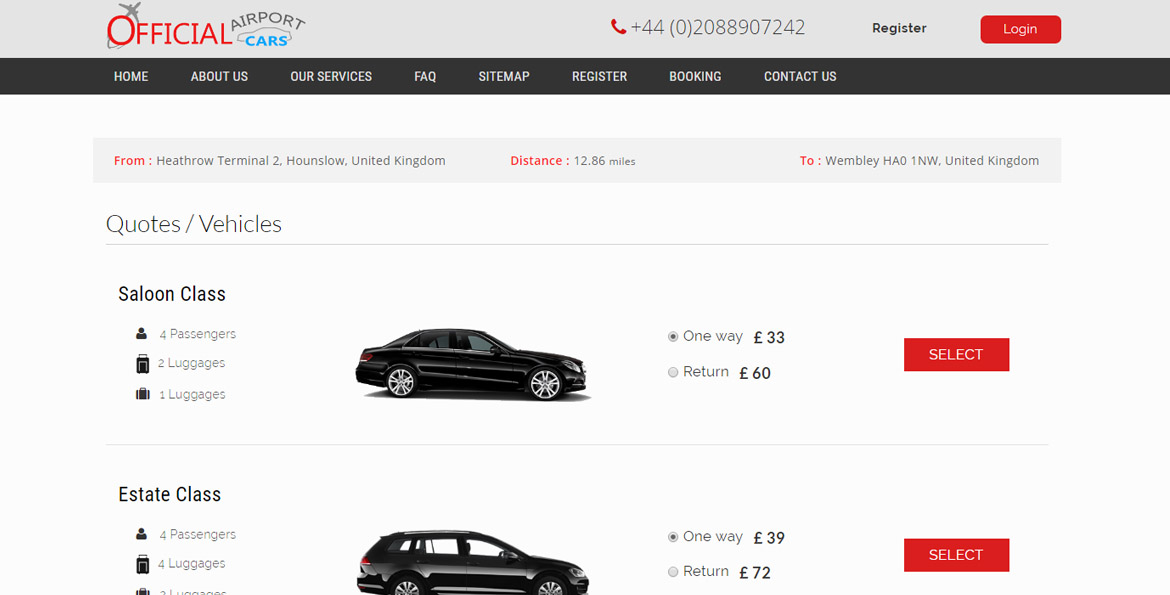Open the Our Services menu item

point(331,76)
